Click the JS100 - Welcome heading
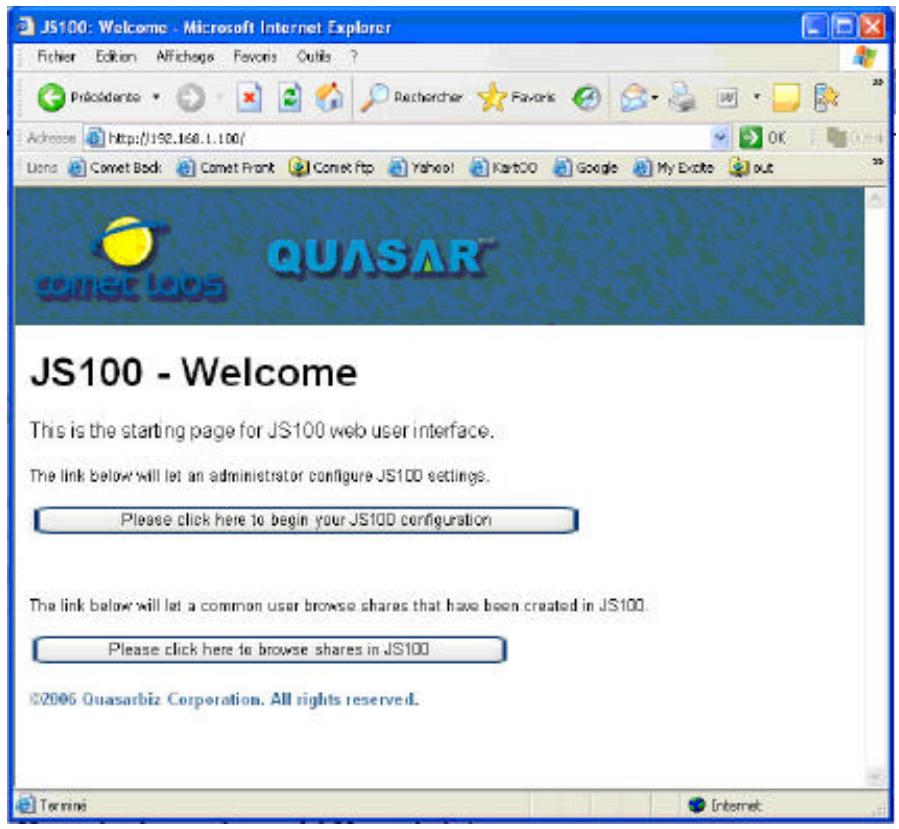Image resolution: width=899 pixels, height=829 pixels. click(x=194, y=373)
